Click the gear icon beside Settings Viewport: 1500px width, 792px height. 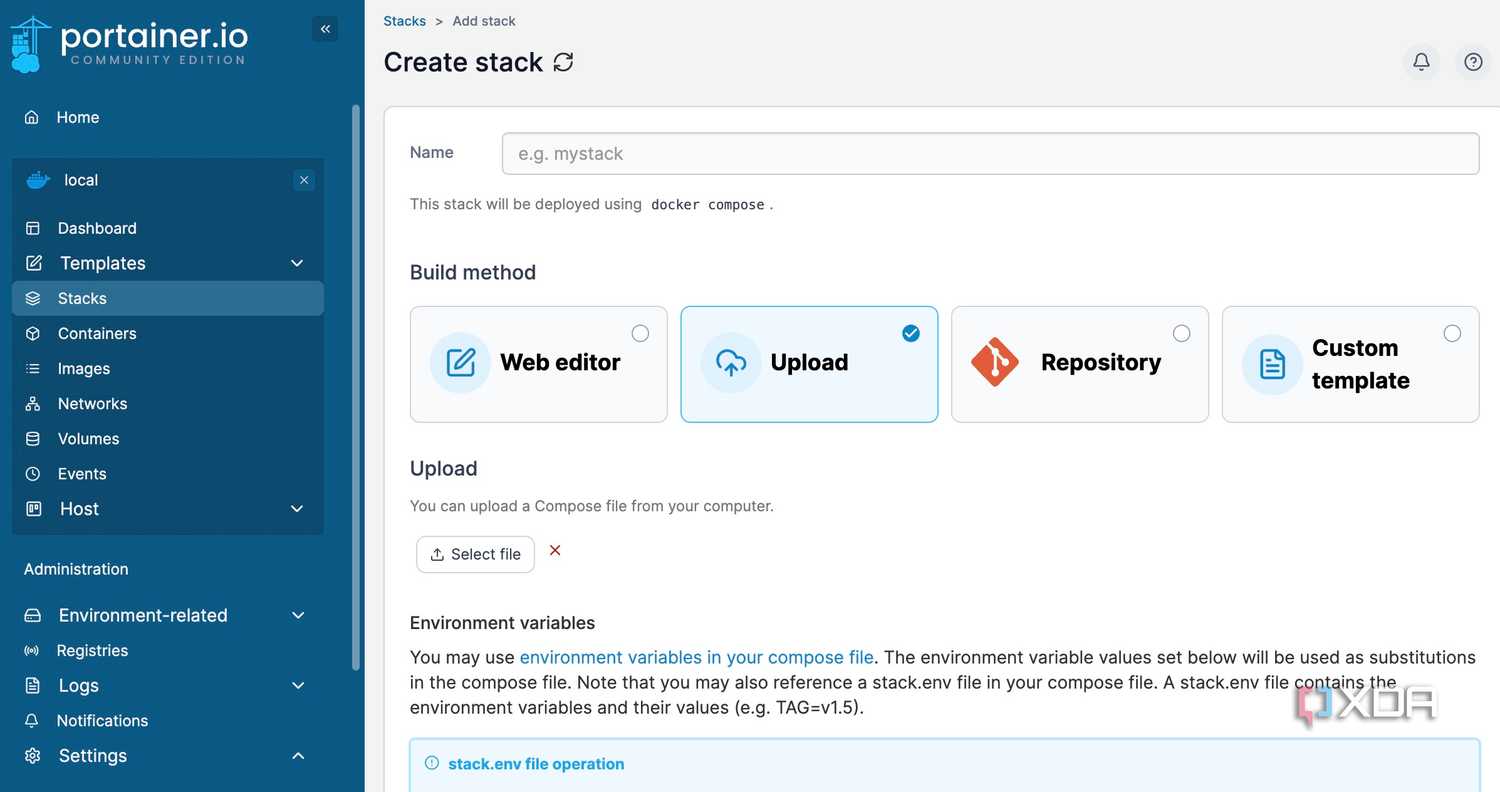pyautogui.click(x=32, y=756)
